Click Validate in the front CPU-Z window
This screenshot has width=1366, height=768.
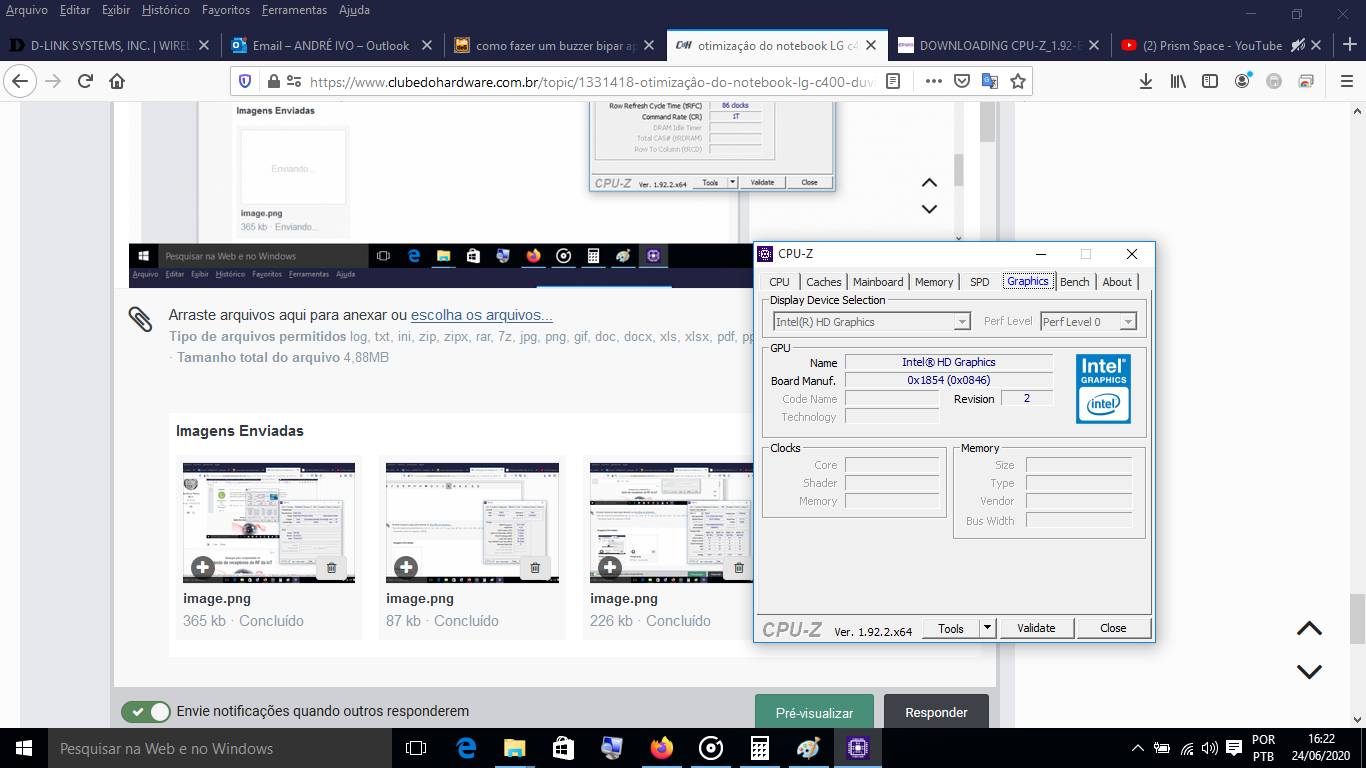point(1036,628)
